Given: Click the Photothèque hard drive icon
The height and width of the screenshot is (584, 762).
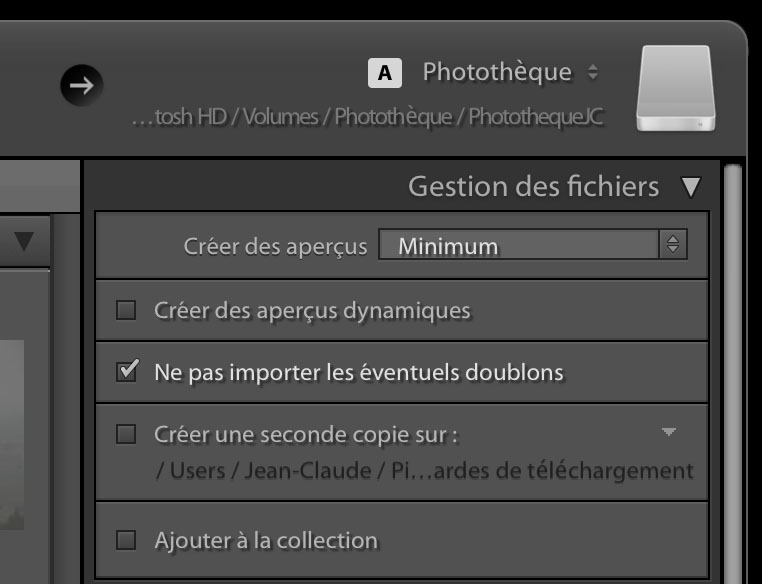Looking at the screenshot, I should point(676,88).
